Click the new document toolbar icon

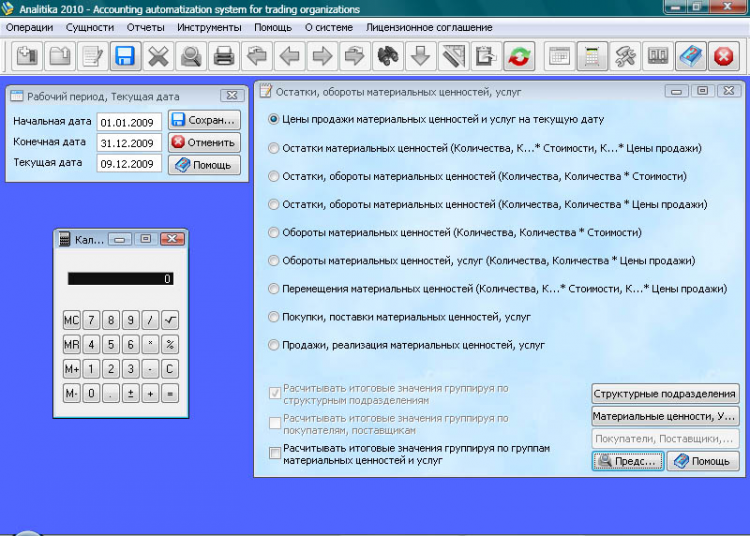coord(27,56)
